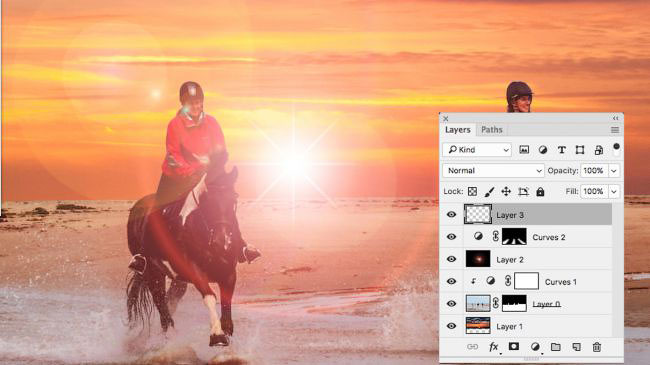Create new fill or adjustment layer
Screen dimensions: 650x365
point(535,347)
